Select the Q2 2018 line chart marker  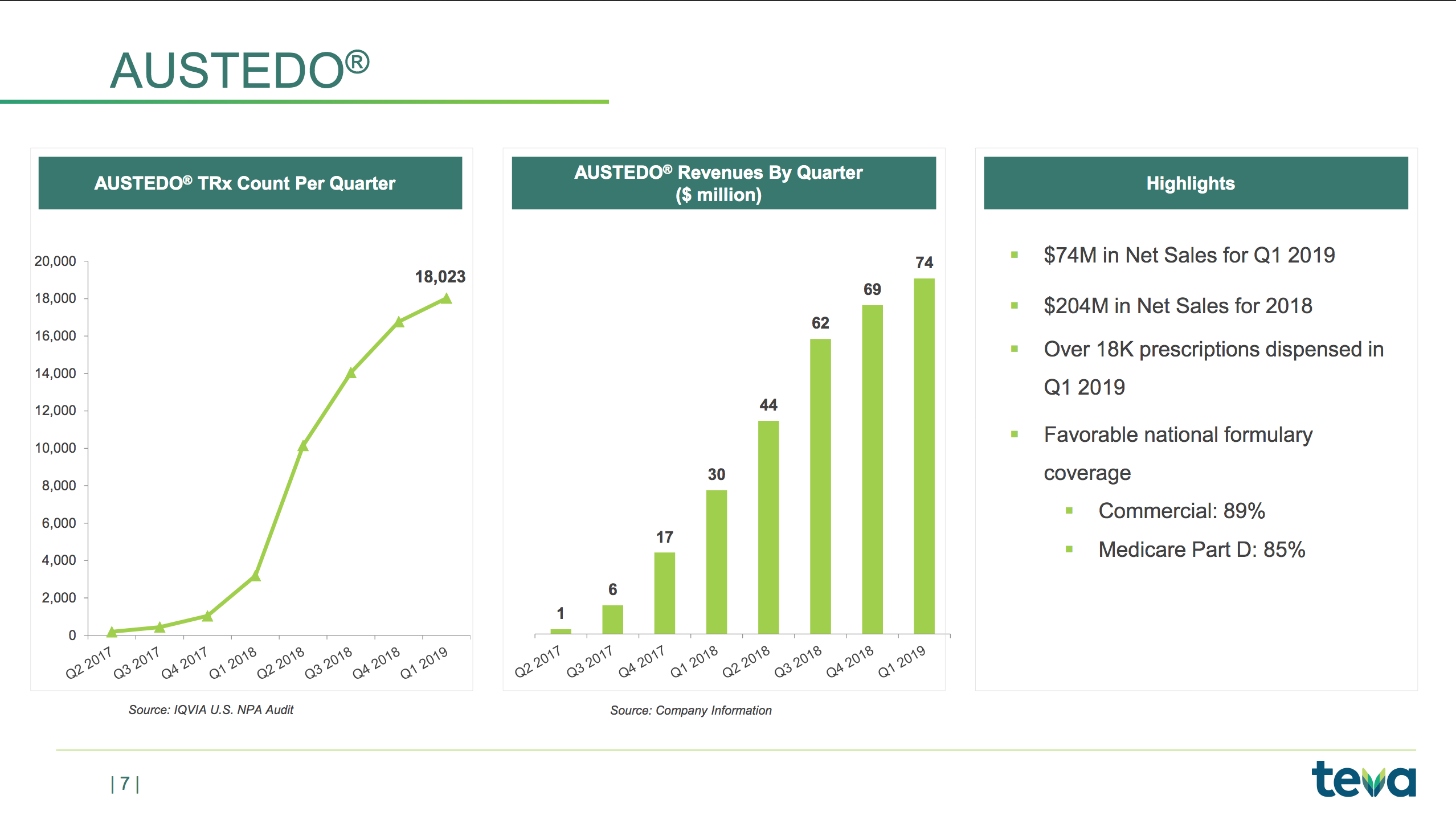click(x=303, y=446)
